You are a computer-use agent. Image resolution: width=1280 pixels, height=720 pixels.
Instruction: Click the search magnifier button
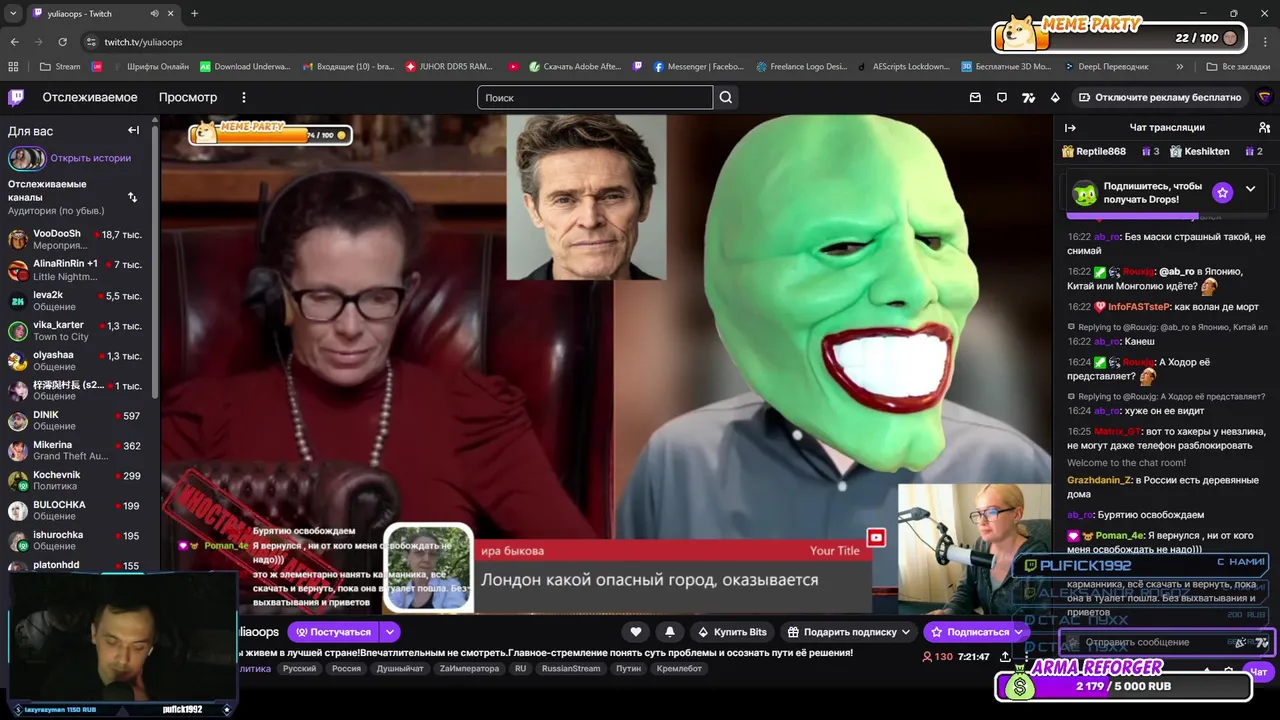coord(726,97)
